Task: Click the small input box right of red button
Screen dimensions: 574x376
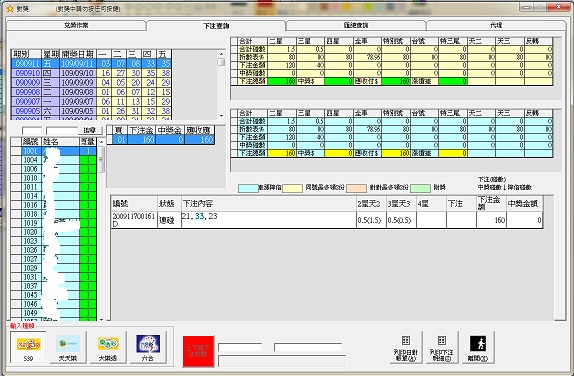Action: coord(240,347)
